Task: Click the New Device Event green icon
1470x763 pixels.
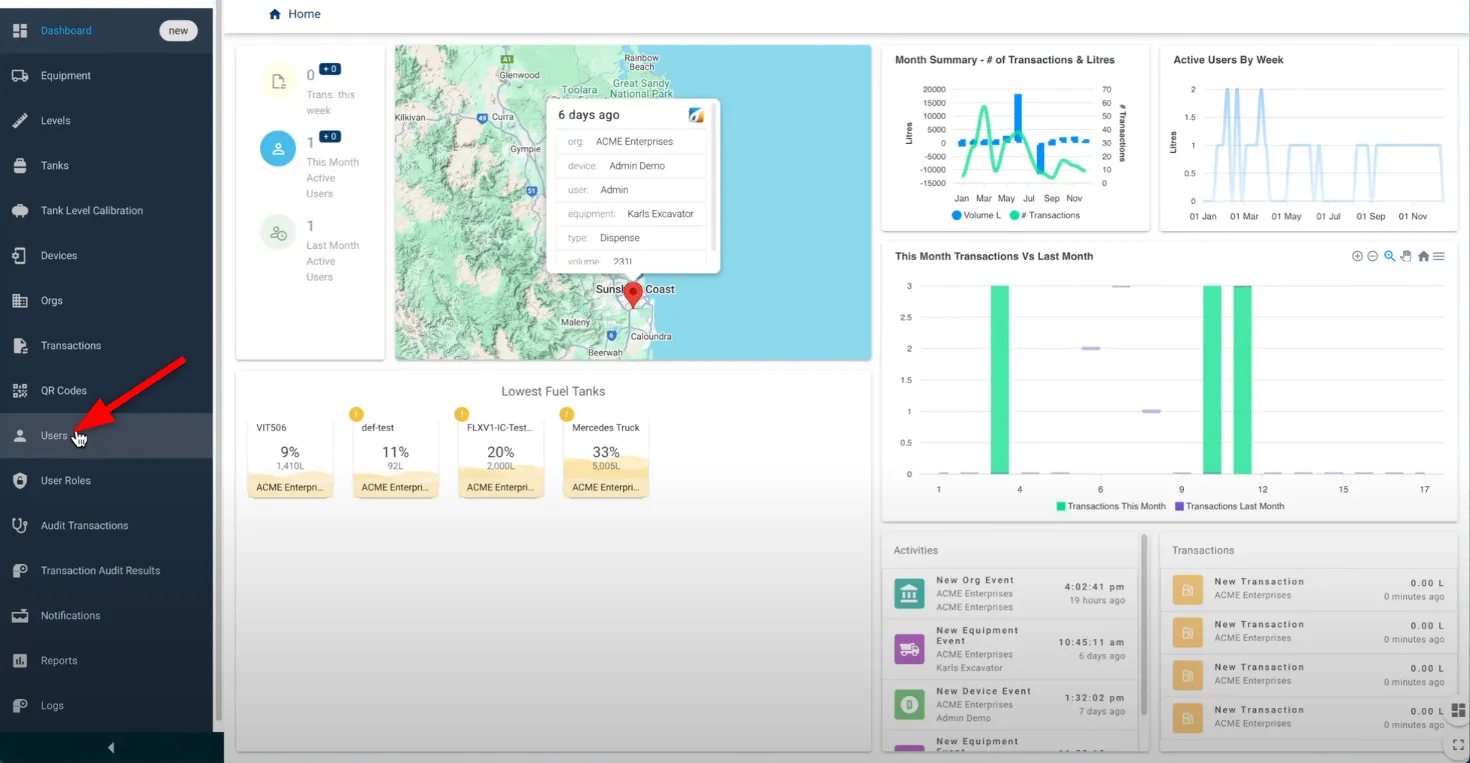Action: pos(909,704)
